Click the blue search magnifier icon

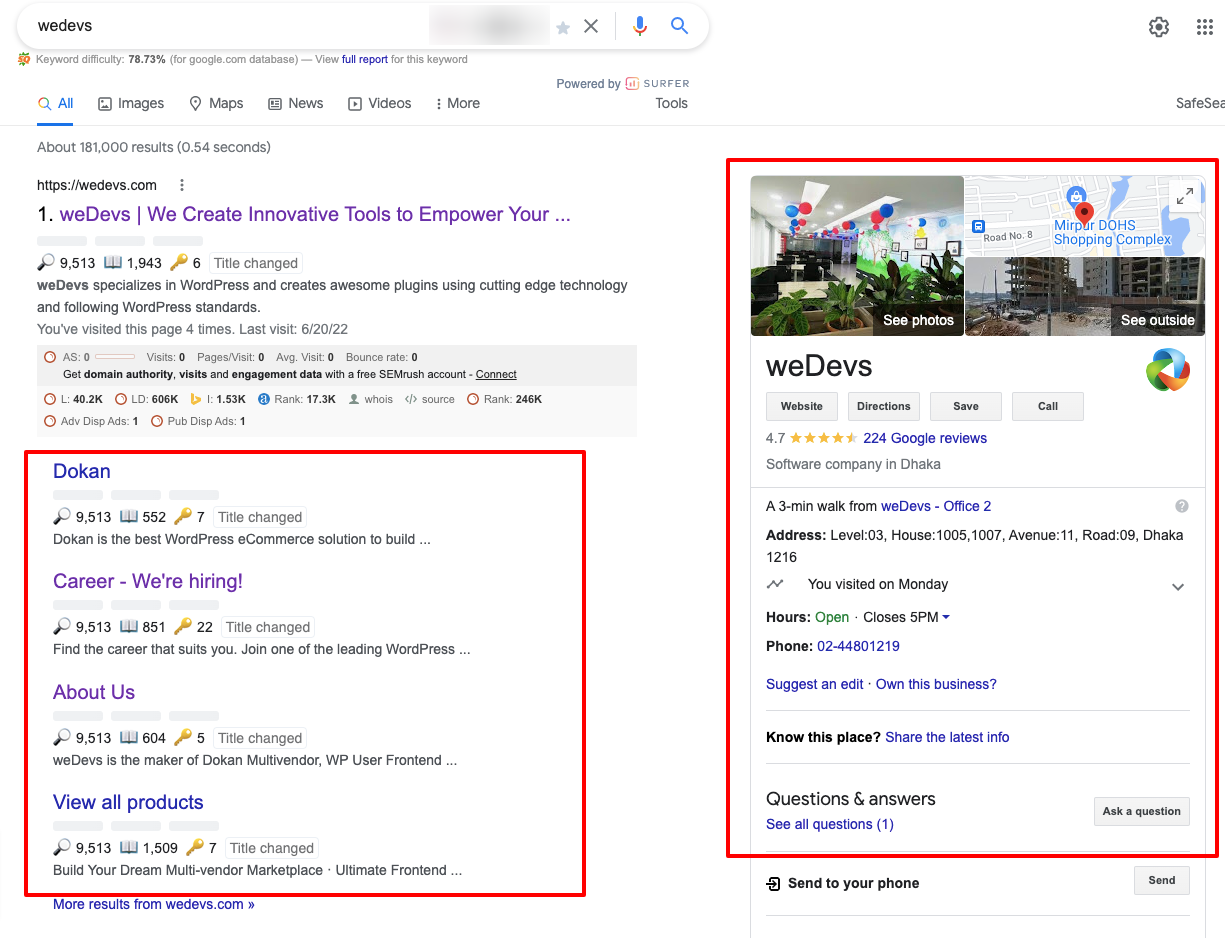(x=679, y=26)
